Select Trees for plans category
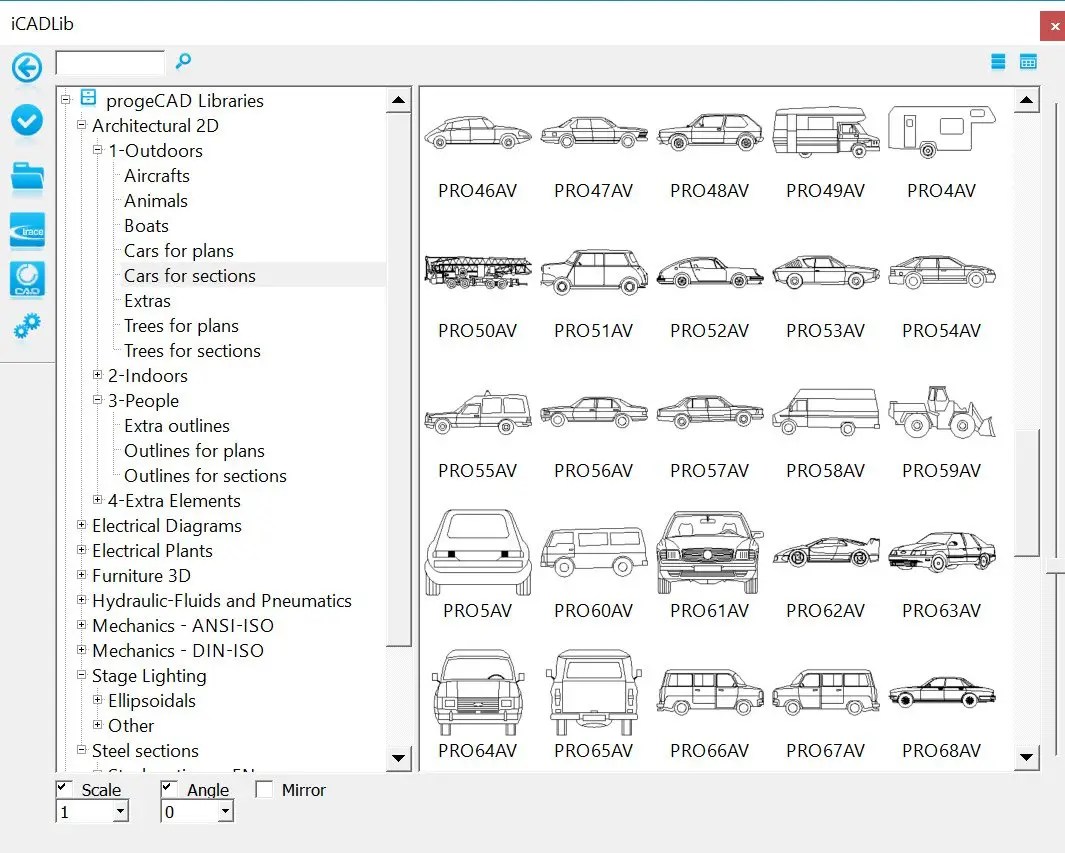The height and width of the screenshot is (853, 1065). tap(181, 326)
